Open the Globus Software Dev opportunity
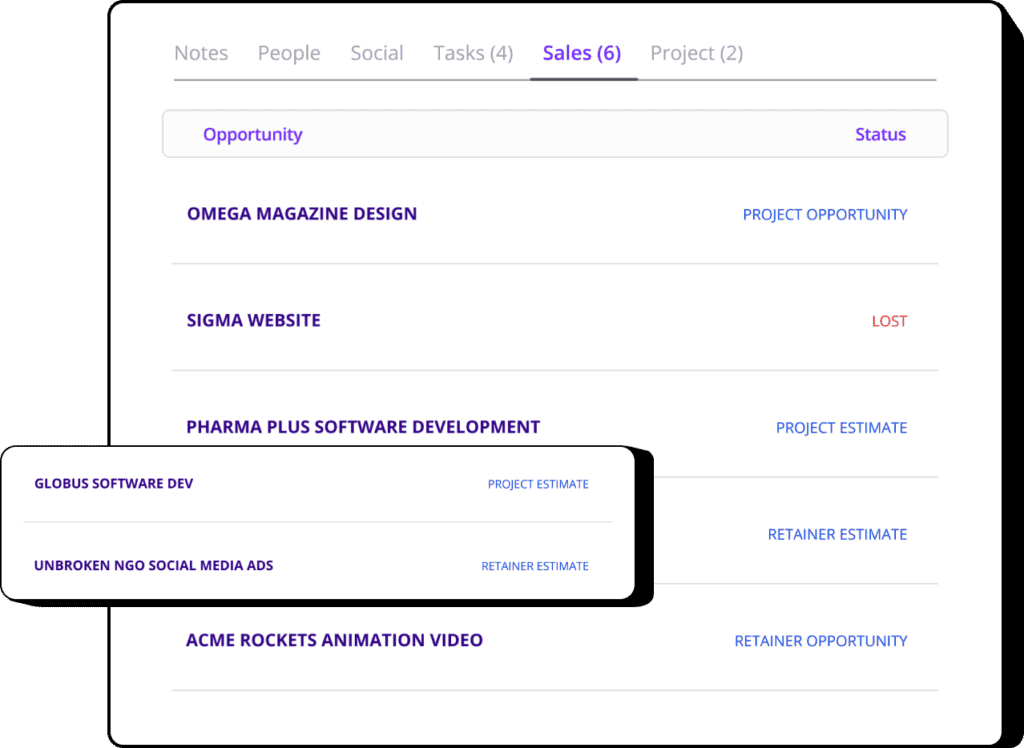This screenshot has height=748, width=1024. tap(114, 484)
